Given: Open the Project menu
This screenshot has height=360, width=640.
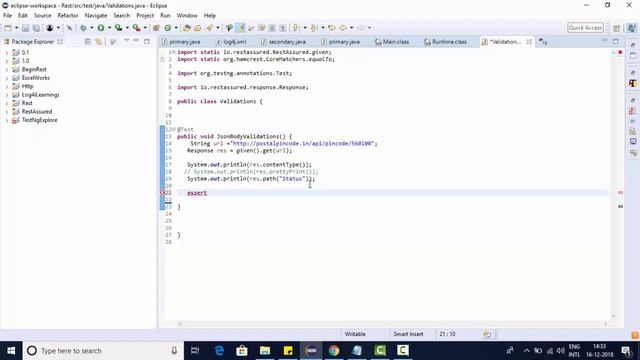Looking at the screenshot, I should (145, 16).
